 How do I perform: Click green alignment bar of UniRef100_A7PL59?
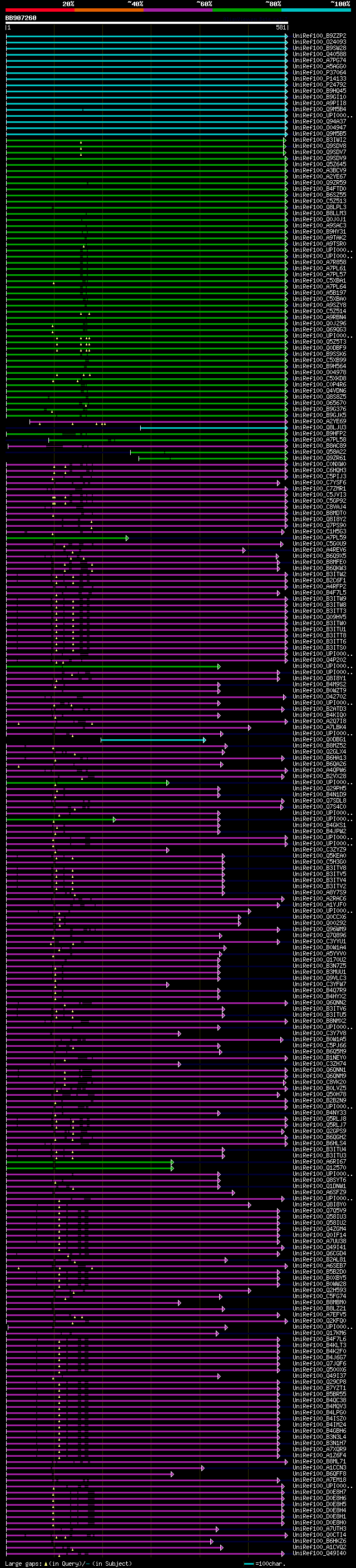(67, 538)
